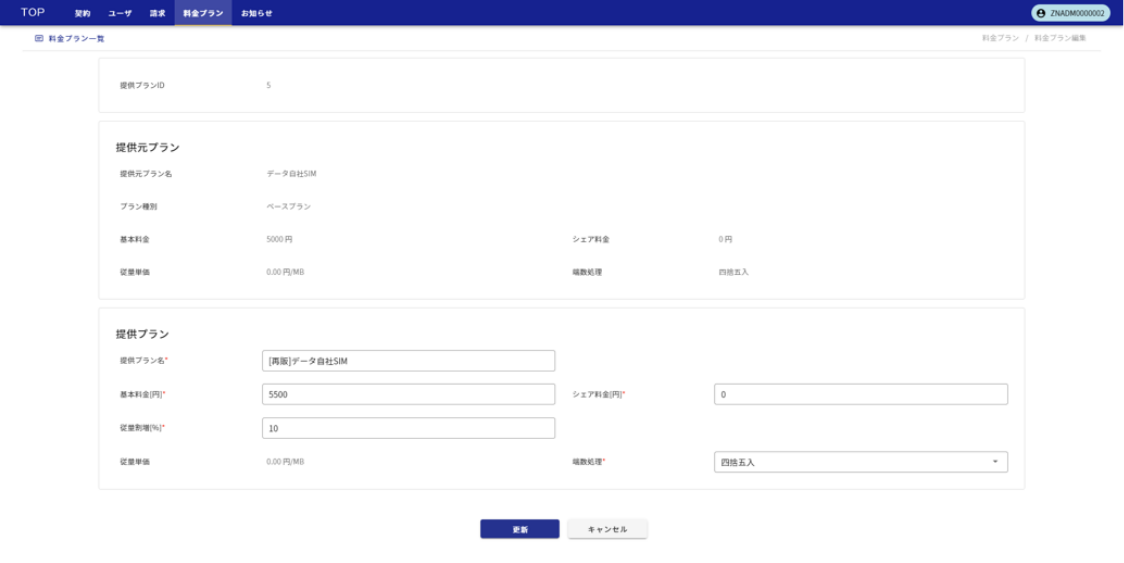Viewport: 1124px width, 563px height.
Task: Click the TOP logo link
Action: (32, 12)
